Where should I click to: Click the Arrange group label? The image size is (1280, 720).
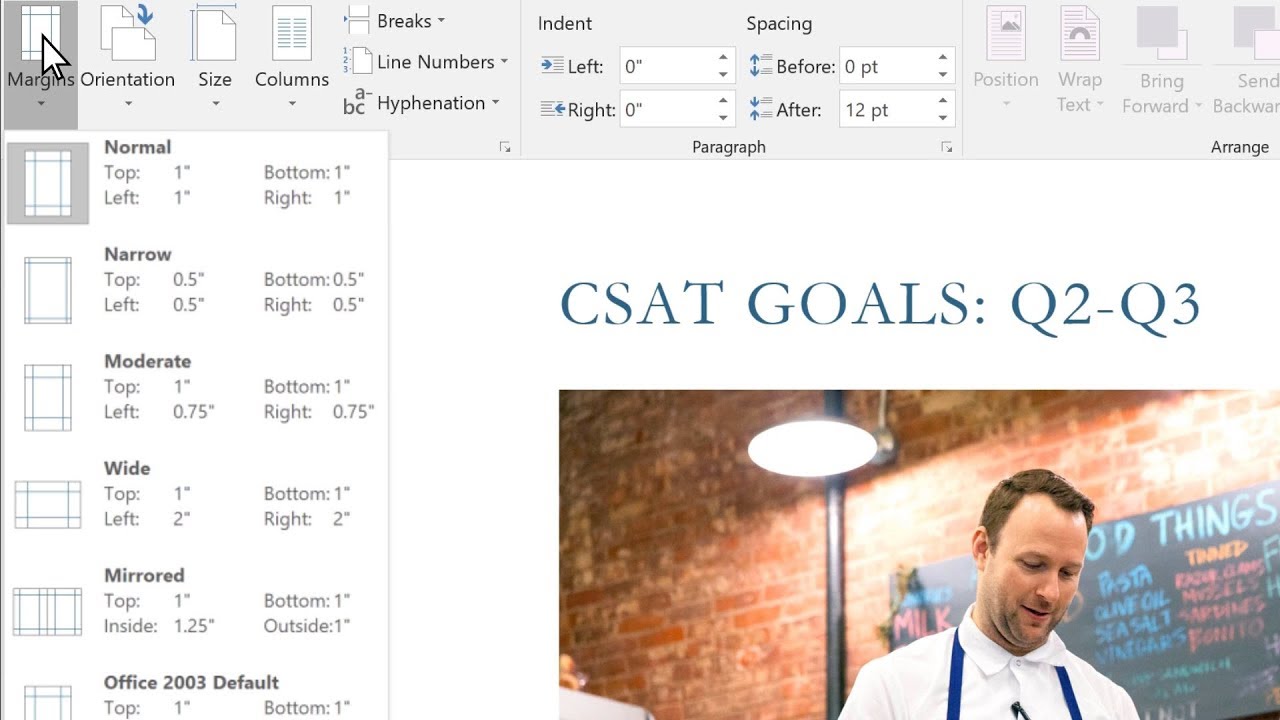click(x=1239, y=147)
